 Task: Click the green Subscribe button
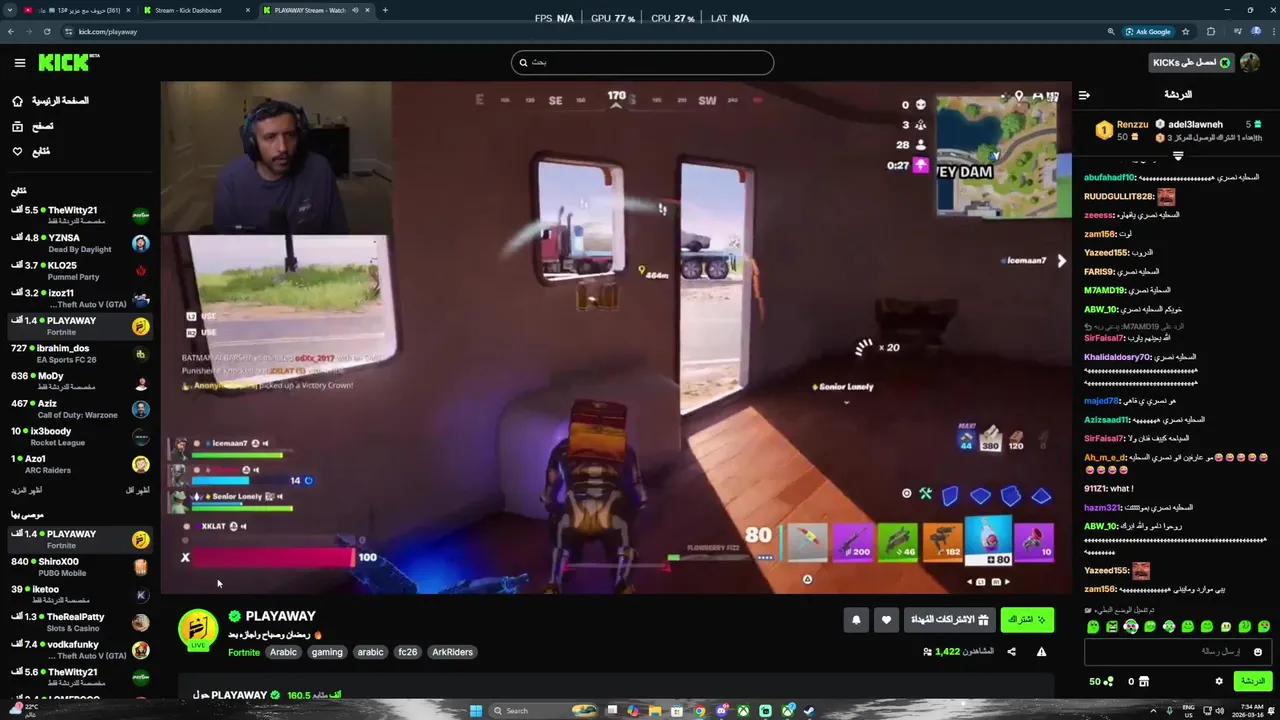(x=1027, y=620)
